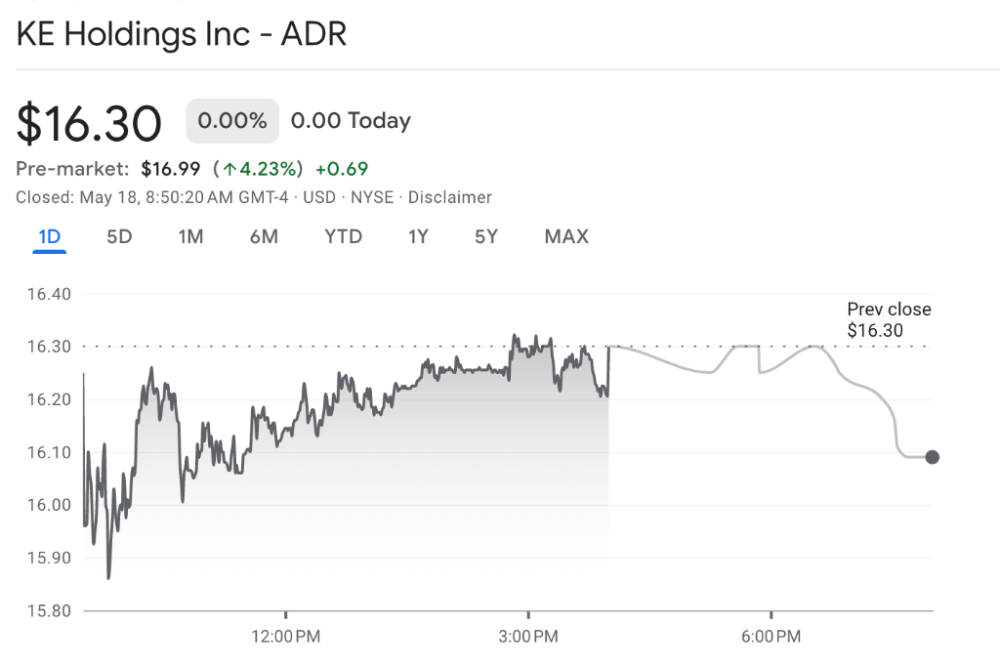Screen dimensions: 1000x666
Task: Open the 1M chart range
Action: pyautogui.click(x=191, y=237)
